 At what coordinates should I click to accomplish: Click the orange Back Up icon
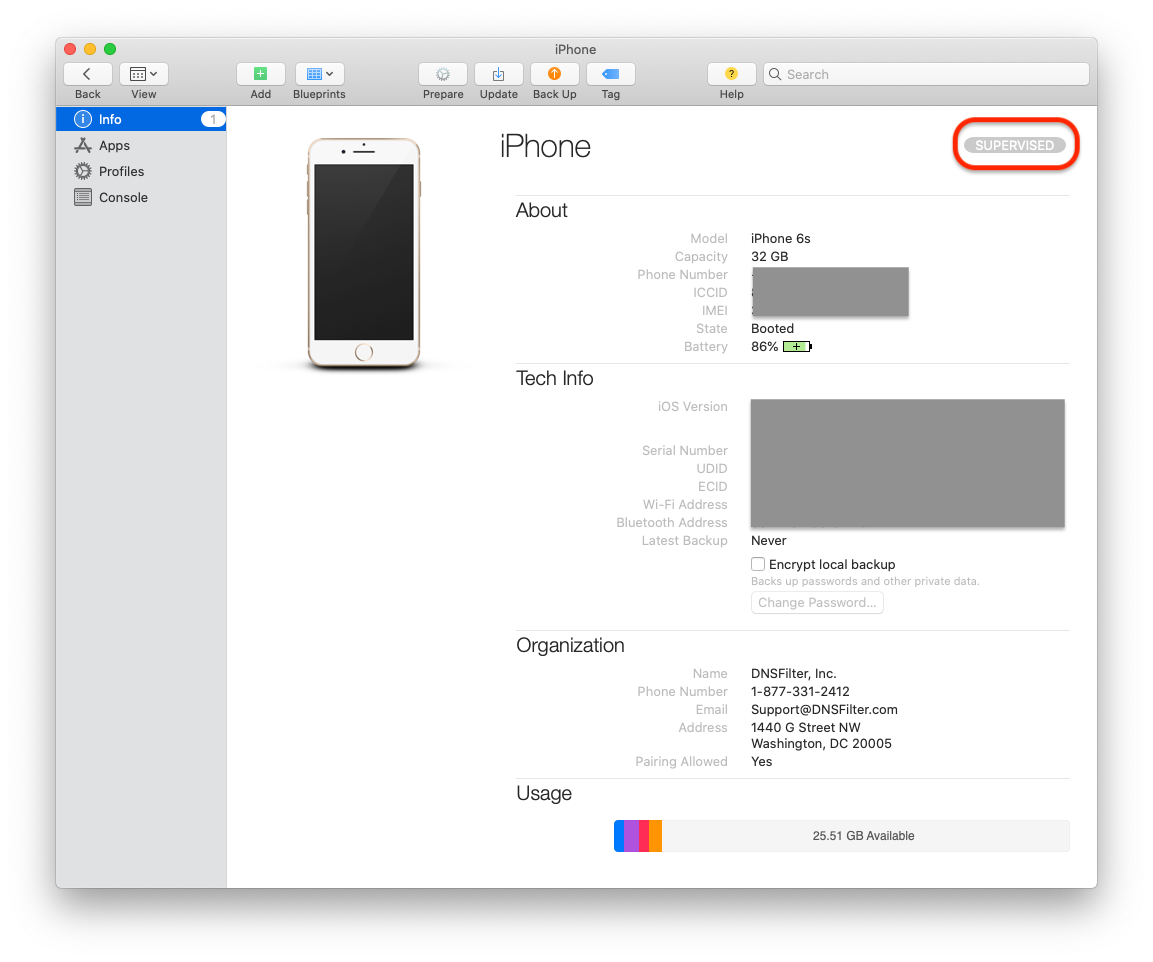tap(554, 74)
